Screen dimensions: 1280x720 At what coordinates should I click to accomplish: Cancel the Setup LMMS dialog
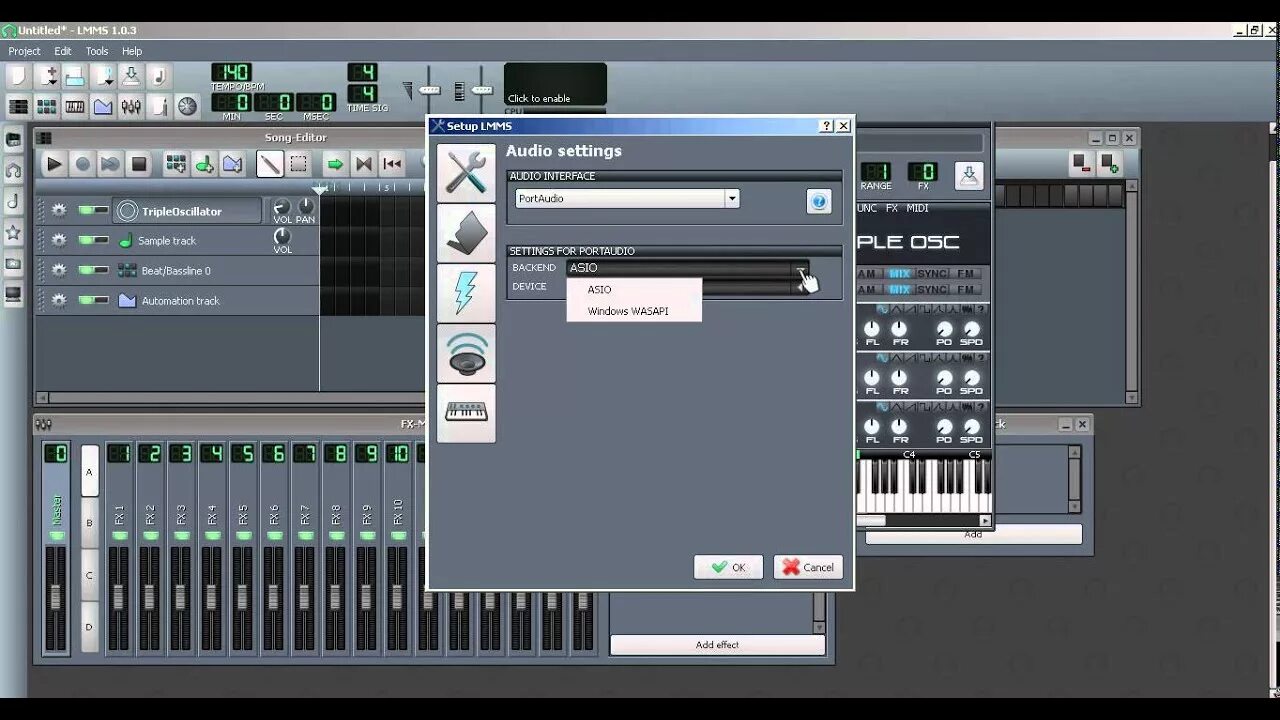click(x=808, y=567)
